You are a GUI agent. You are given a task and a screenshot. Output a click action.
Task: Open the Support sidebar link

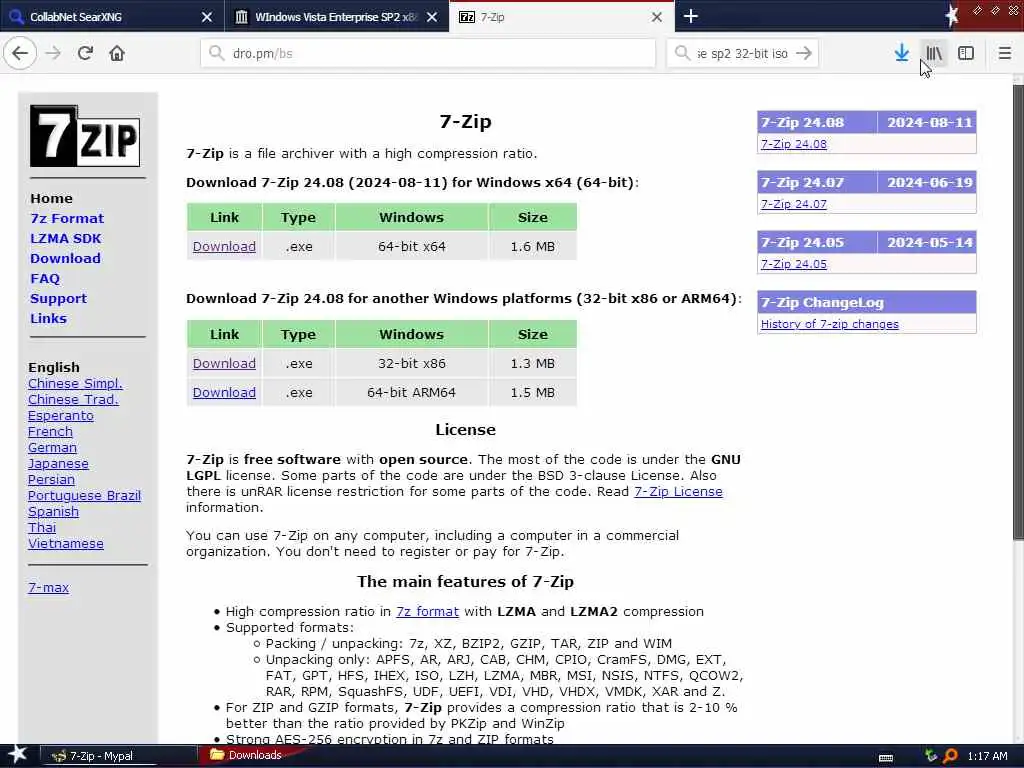click(x=58, y=298)
